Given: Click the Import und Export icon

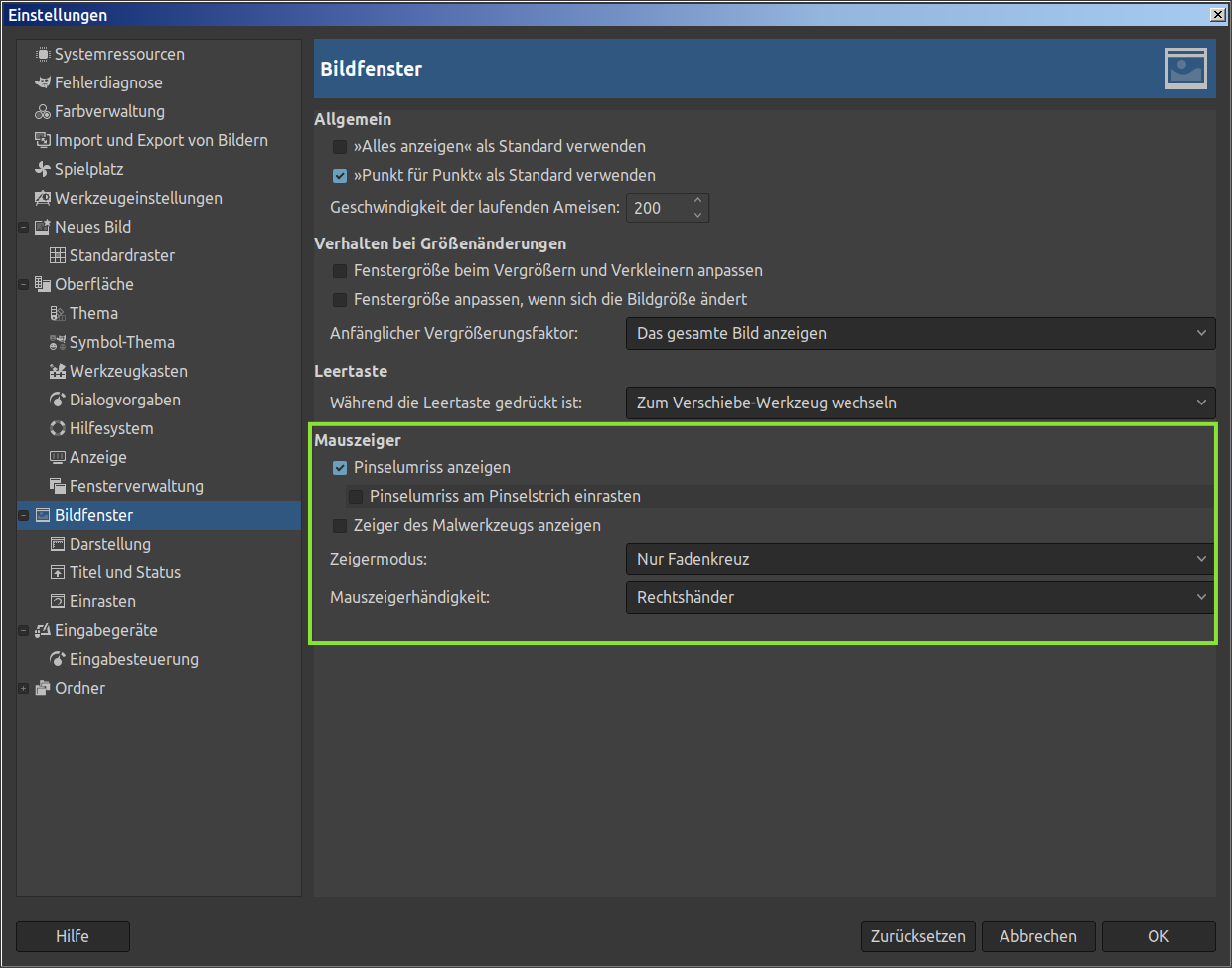Looking at the screenshot, I should pos(43,140).
